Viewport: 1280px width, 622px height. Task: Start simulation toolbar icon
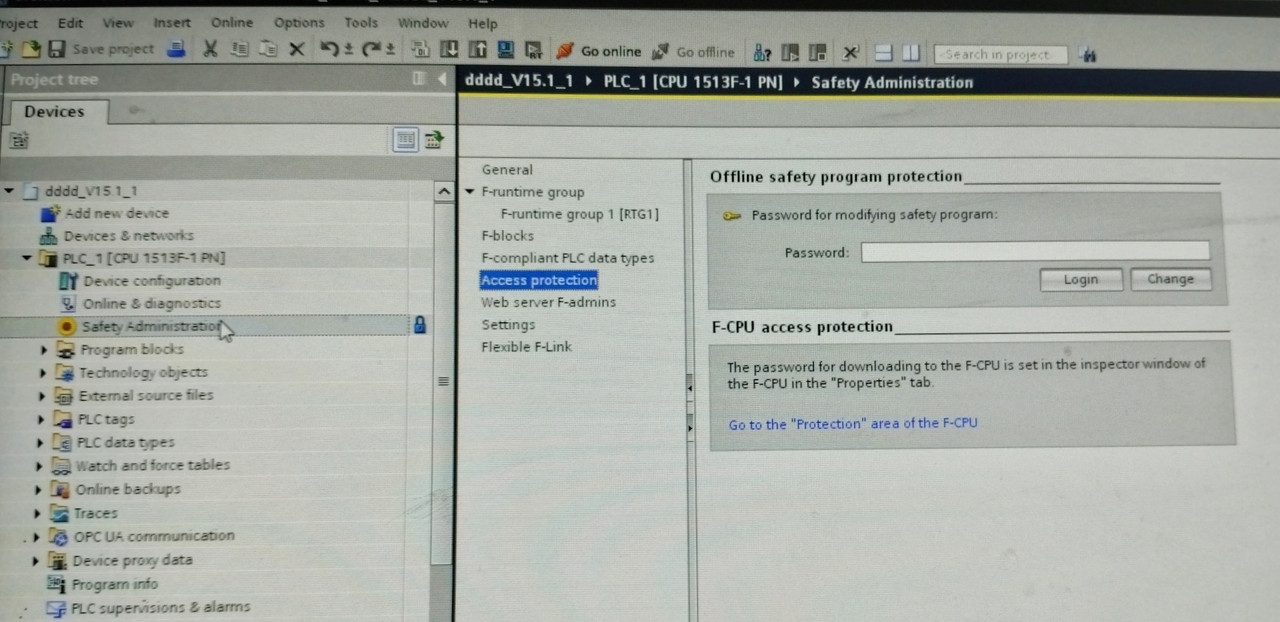coord(506,50)
